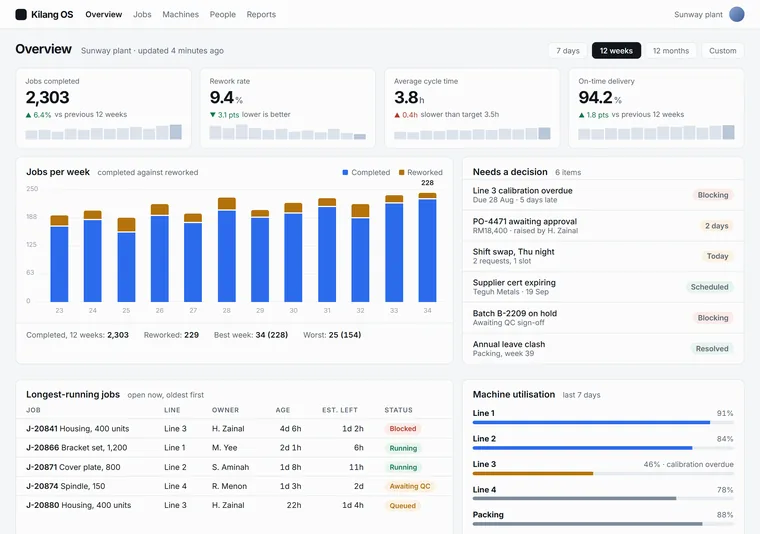Click the Line 2 utilisation bar

603,448
